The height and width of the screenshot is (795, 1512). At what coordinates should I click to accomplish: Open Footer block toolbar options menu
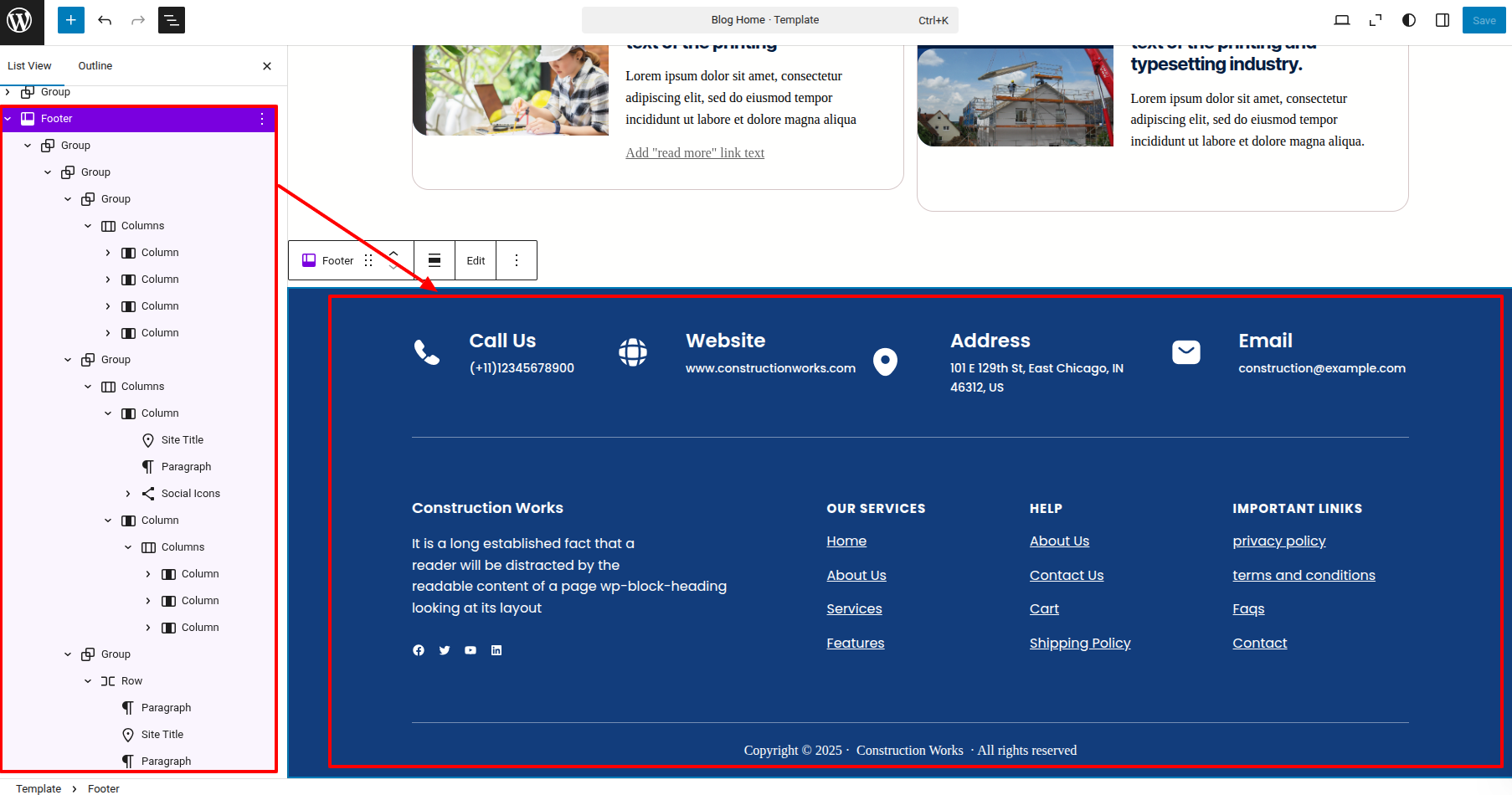pyautogui.click(x=517, y=260)
